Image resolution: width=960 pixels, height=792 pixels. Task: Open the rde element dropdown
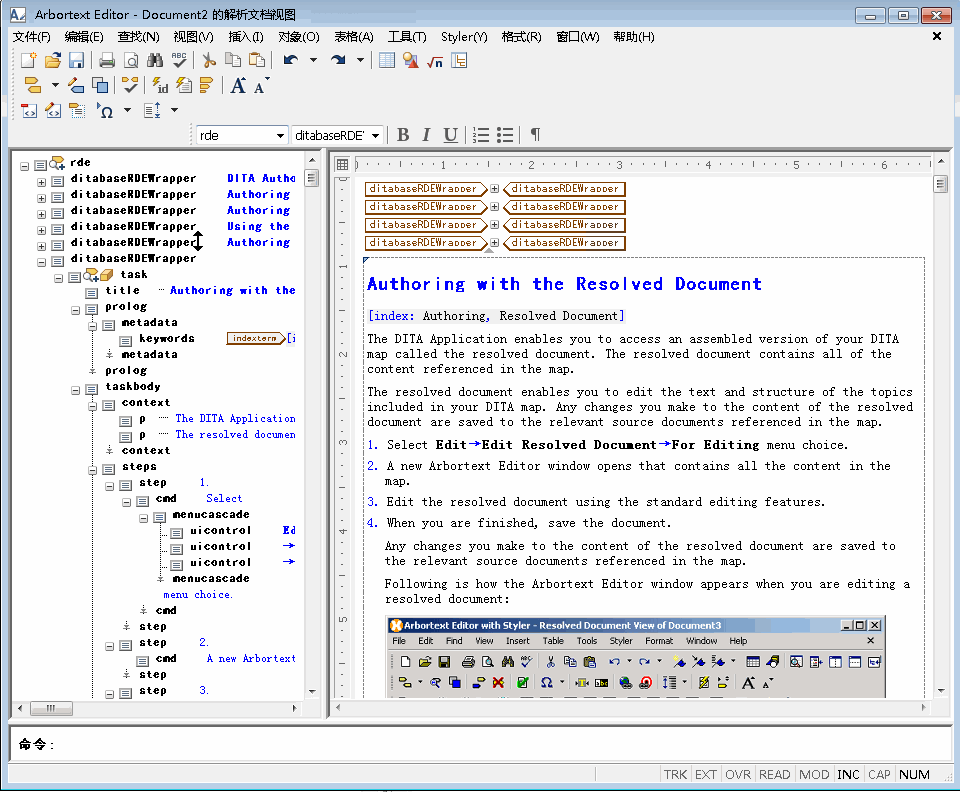[280, 135]
